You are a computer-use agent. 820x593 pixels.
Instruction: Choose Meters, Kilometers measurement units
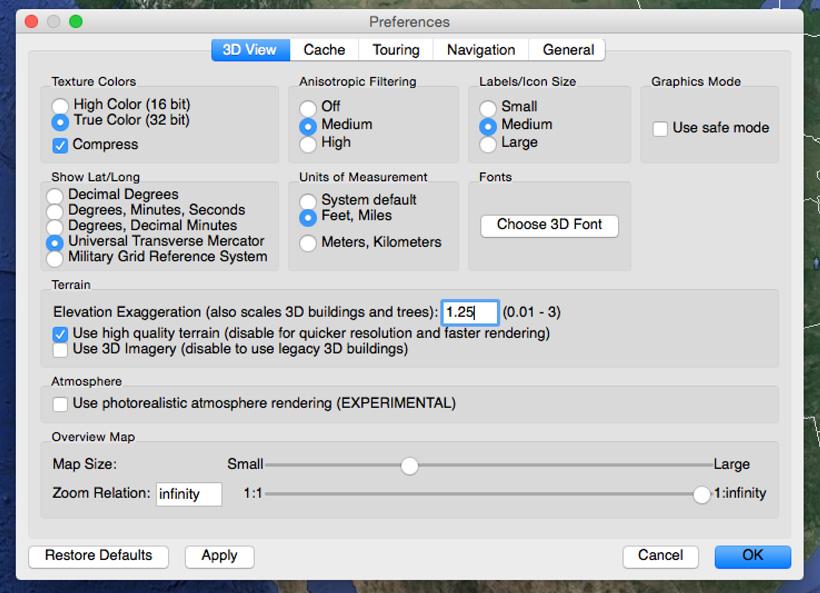pyautogui.click(x=308, y=242)
